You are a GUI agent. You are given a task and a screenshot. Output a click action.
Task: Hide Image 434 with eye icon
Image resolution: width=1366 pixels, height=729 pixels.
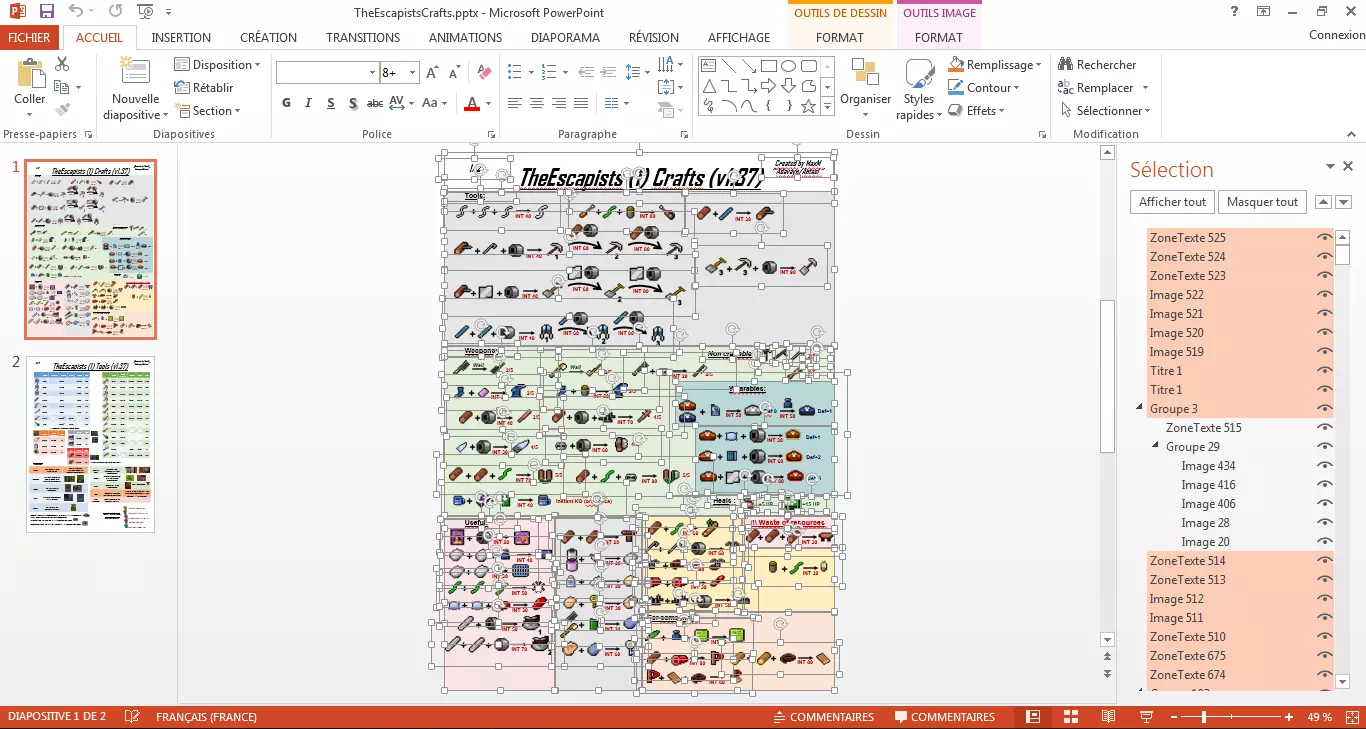(1325, 466)
